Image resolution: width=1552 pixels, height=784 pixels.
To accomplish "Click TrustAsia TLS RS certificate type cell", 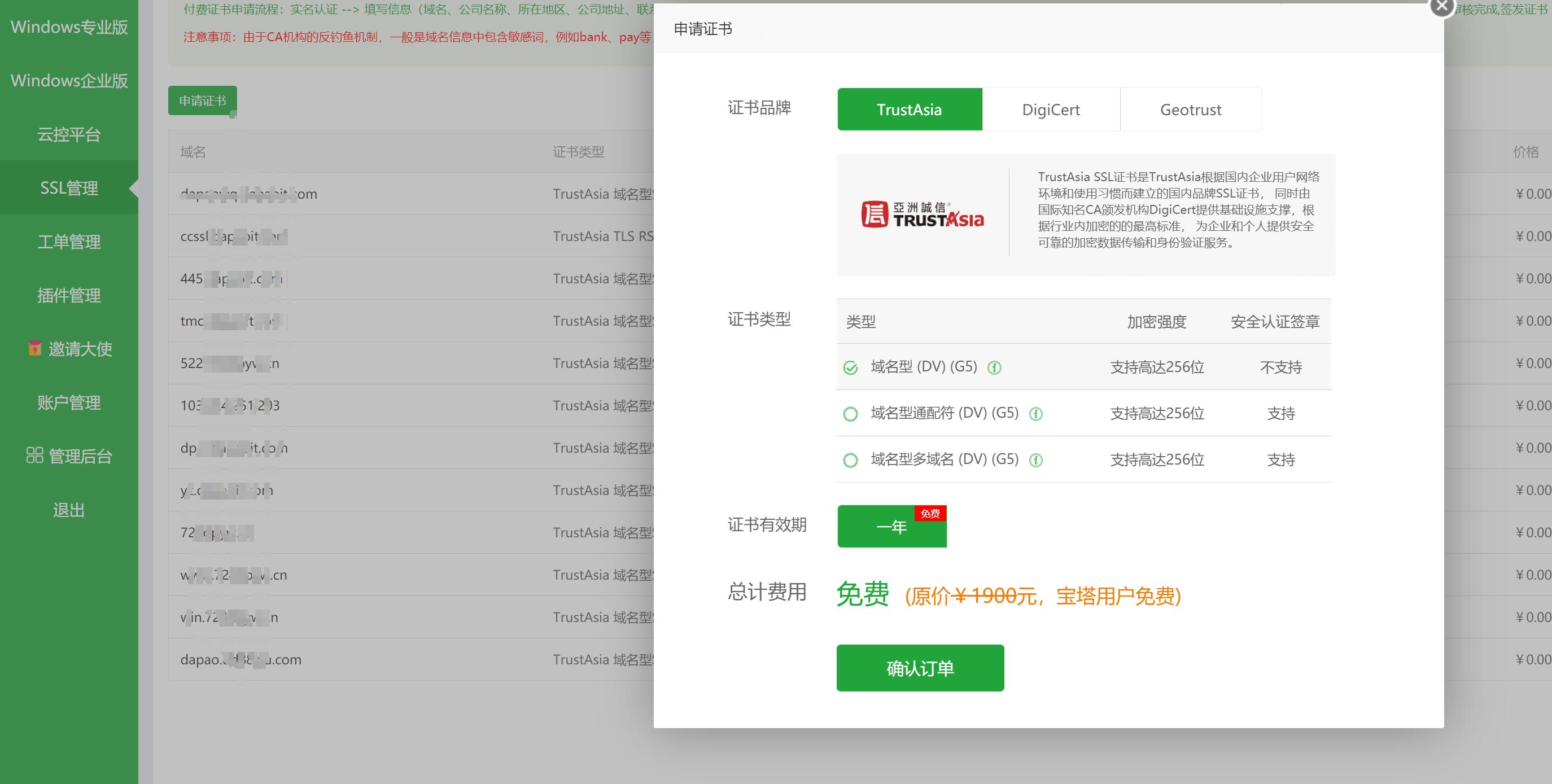I will (x=603, y=236).
